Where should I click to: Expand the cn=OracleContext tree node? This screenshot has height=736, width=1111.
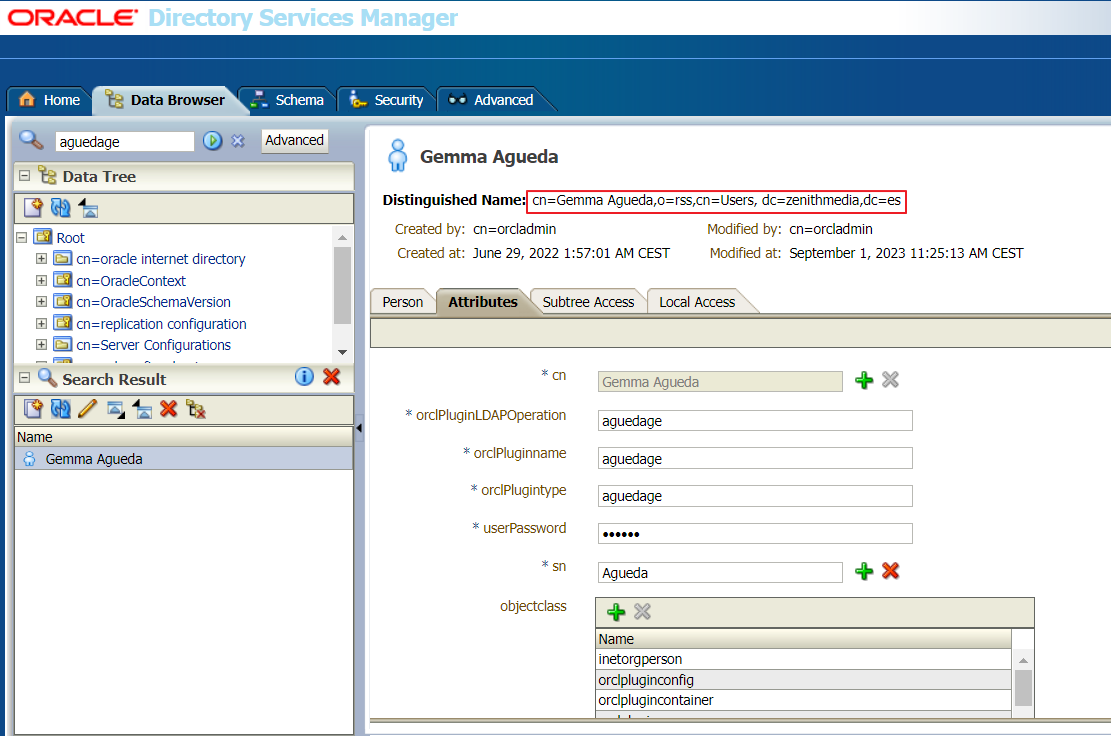(41, 281)
